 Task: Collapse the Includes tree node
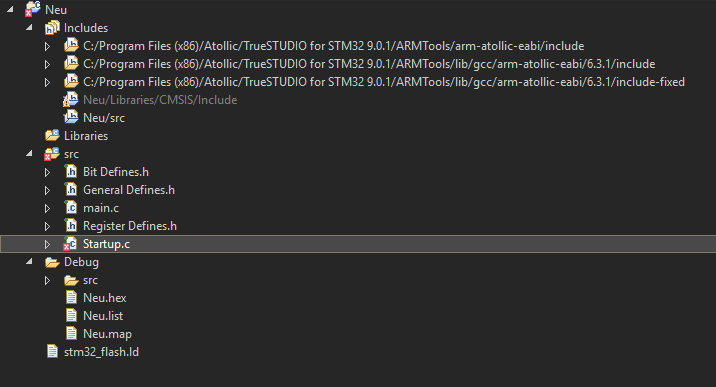click(x=29, y=27)
